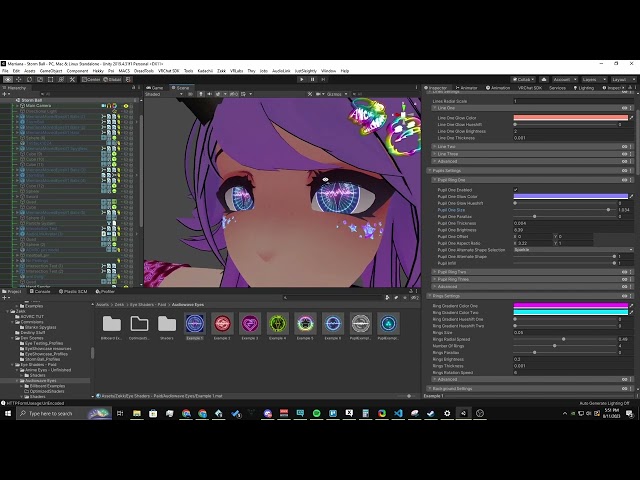Open Pupil One Alternate Shape Selection dropdown
Screen dimensions: 640x480
tap(573, 249)
